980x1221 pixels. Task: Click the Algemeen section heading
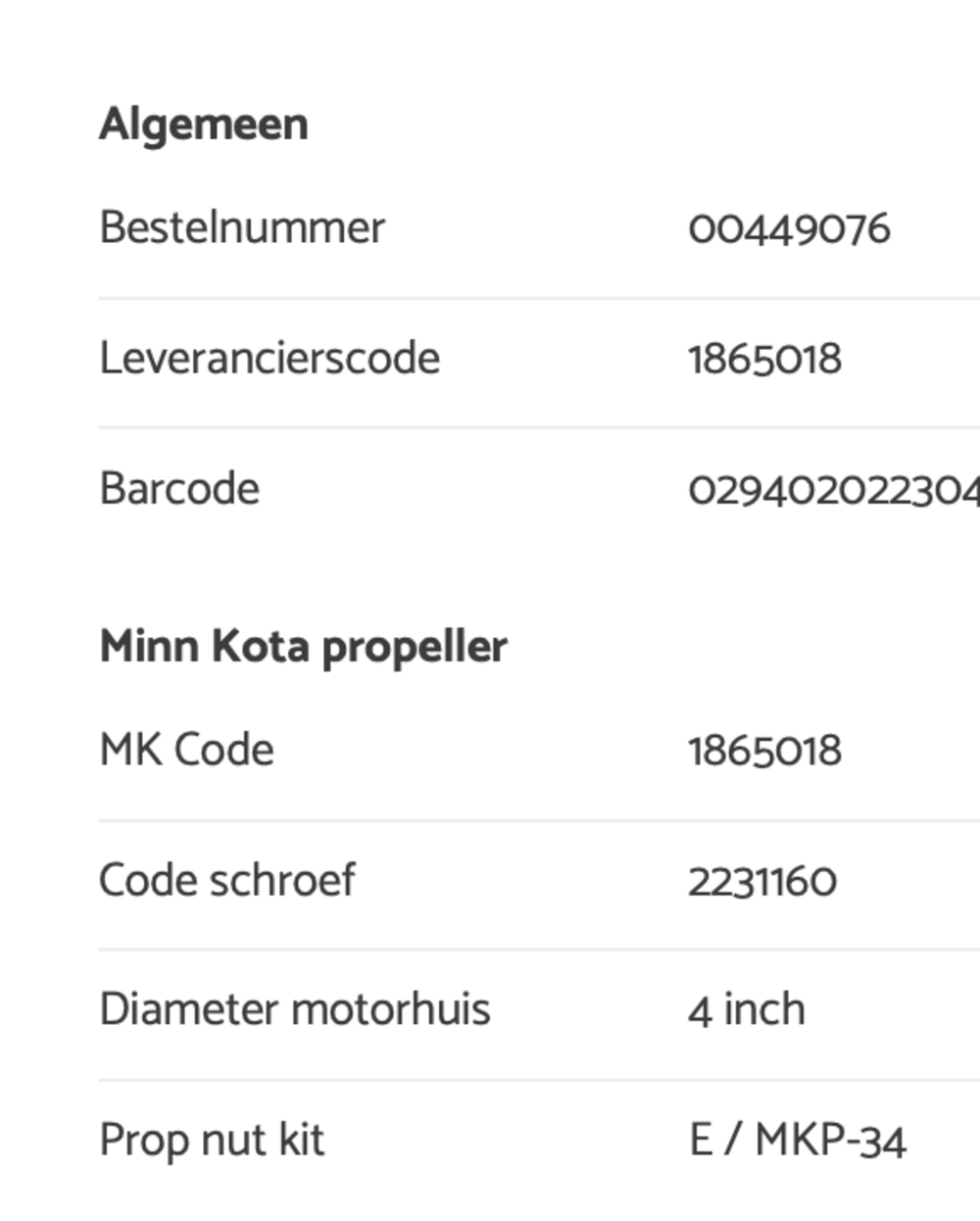coord(204,125)
